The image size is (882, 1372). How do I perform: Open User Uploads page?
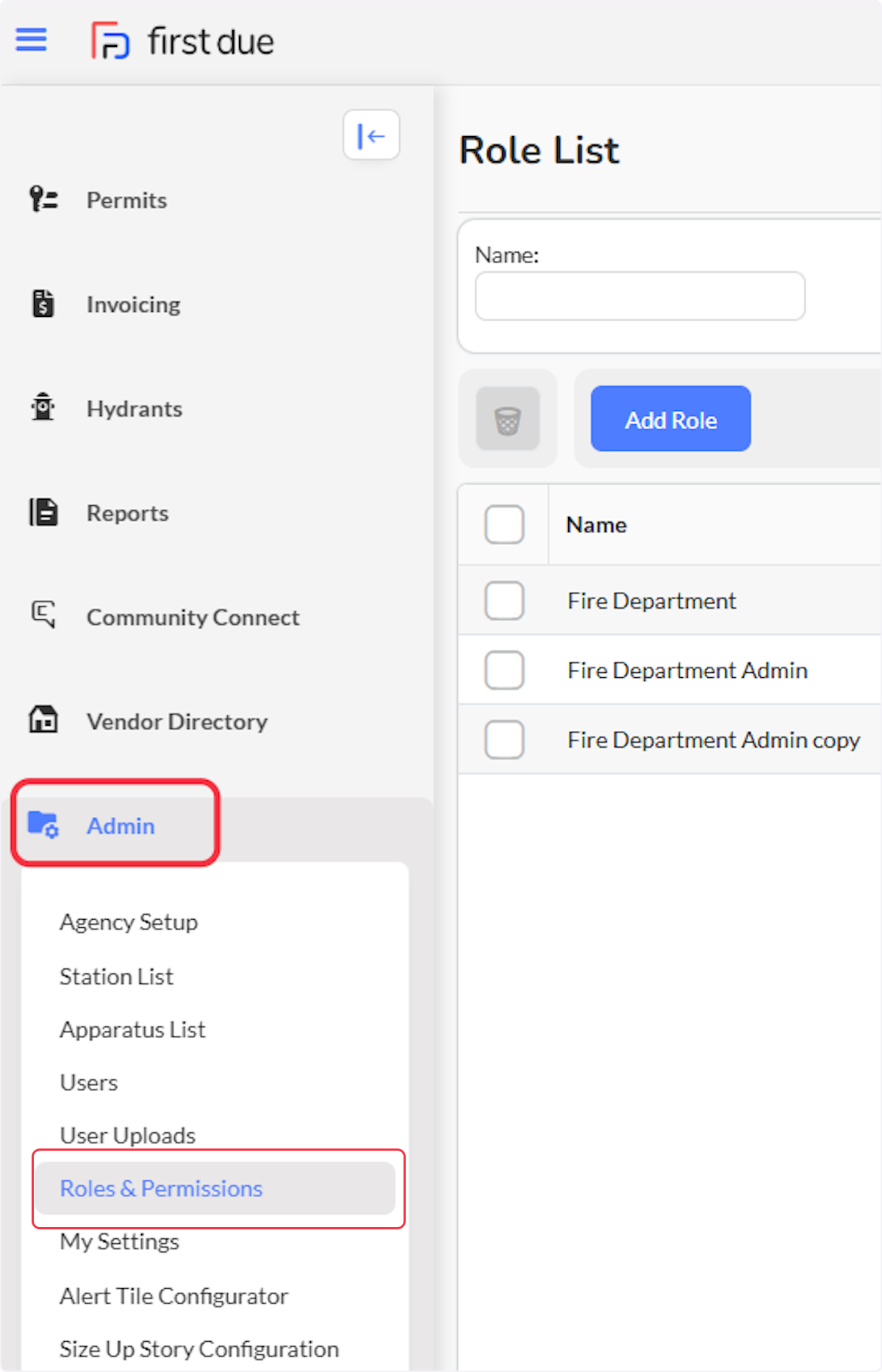[127, 1135]
